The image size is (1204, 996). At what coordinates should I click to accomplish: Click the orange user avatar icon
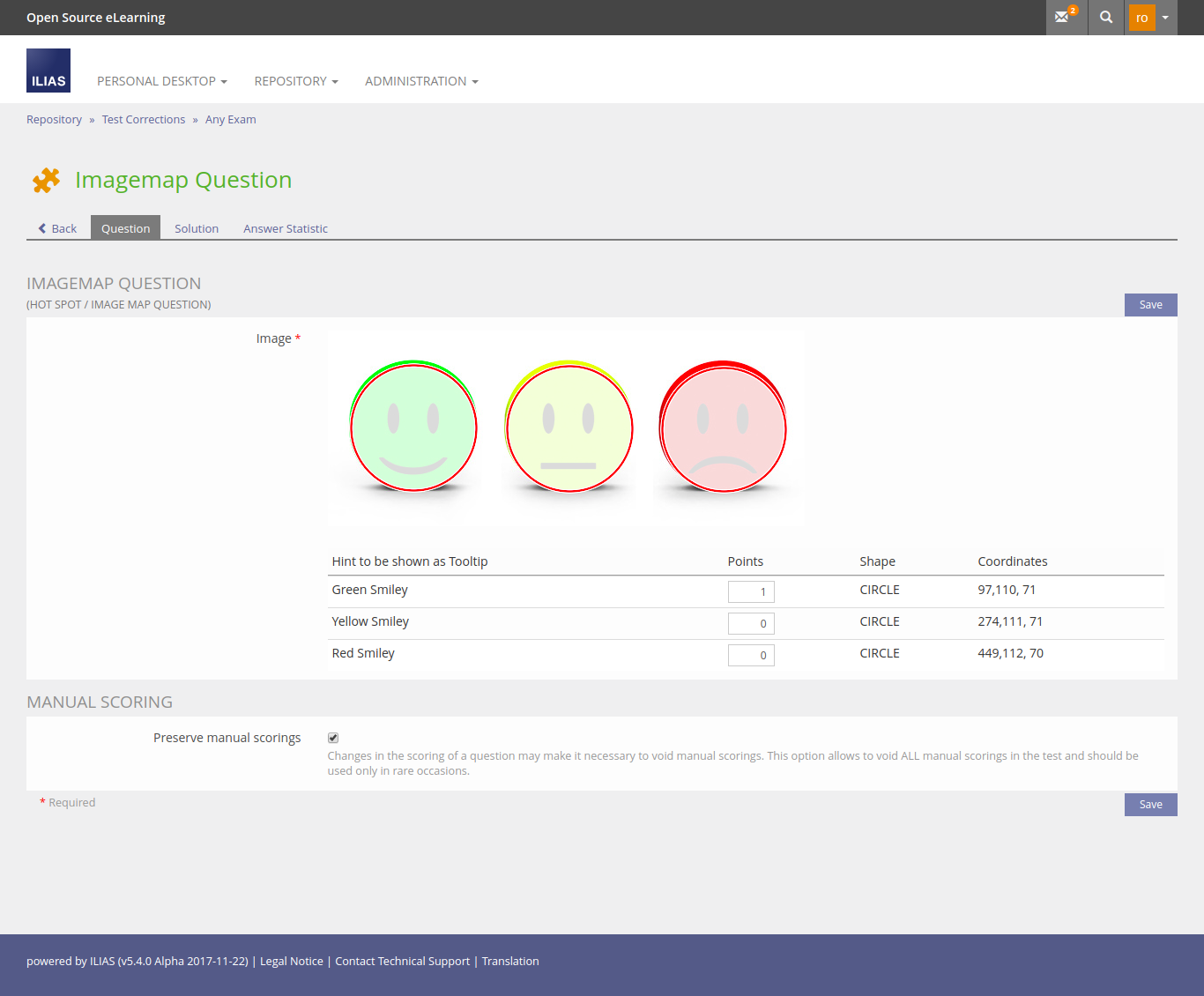pos(1141,18)
